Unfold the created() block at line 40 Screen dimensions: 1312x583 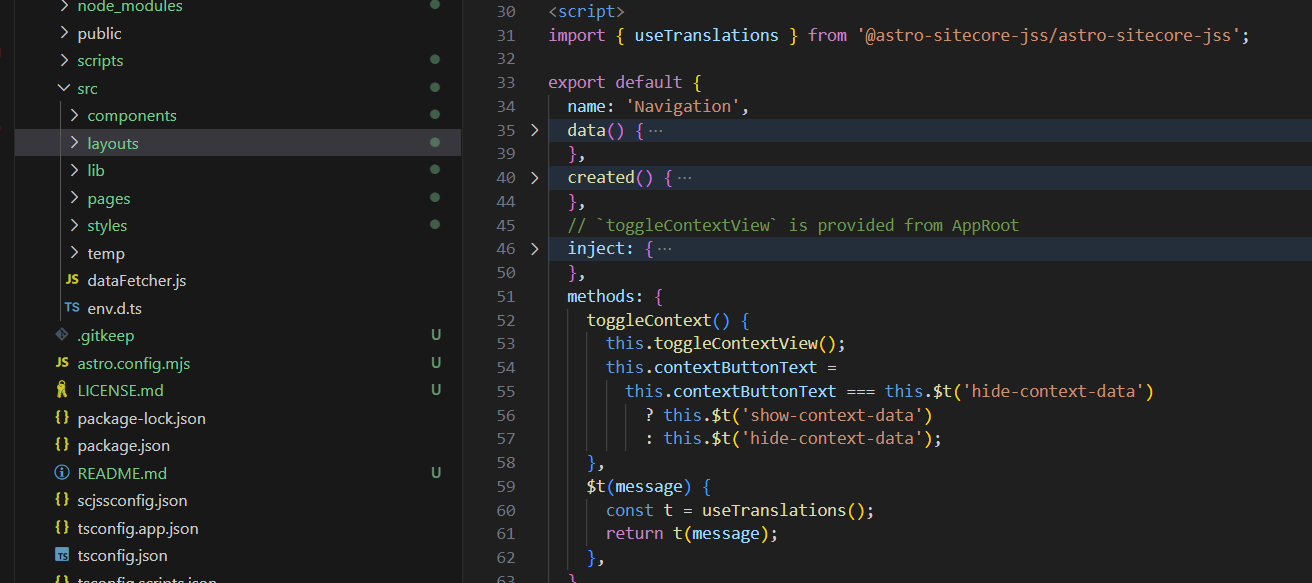tap(534, 178)
